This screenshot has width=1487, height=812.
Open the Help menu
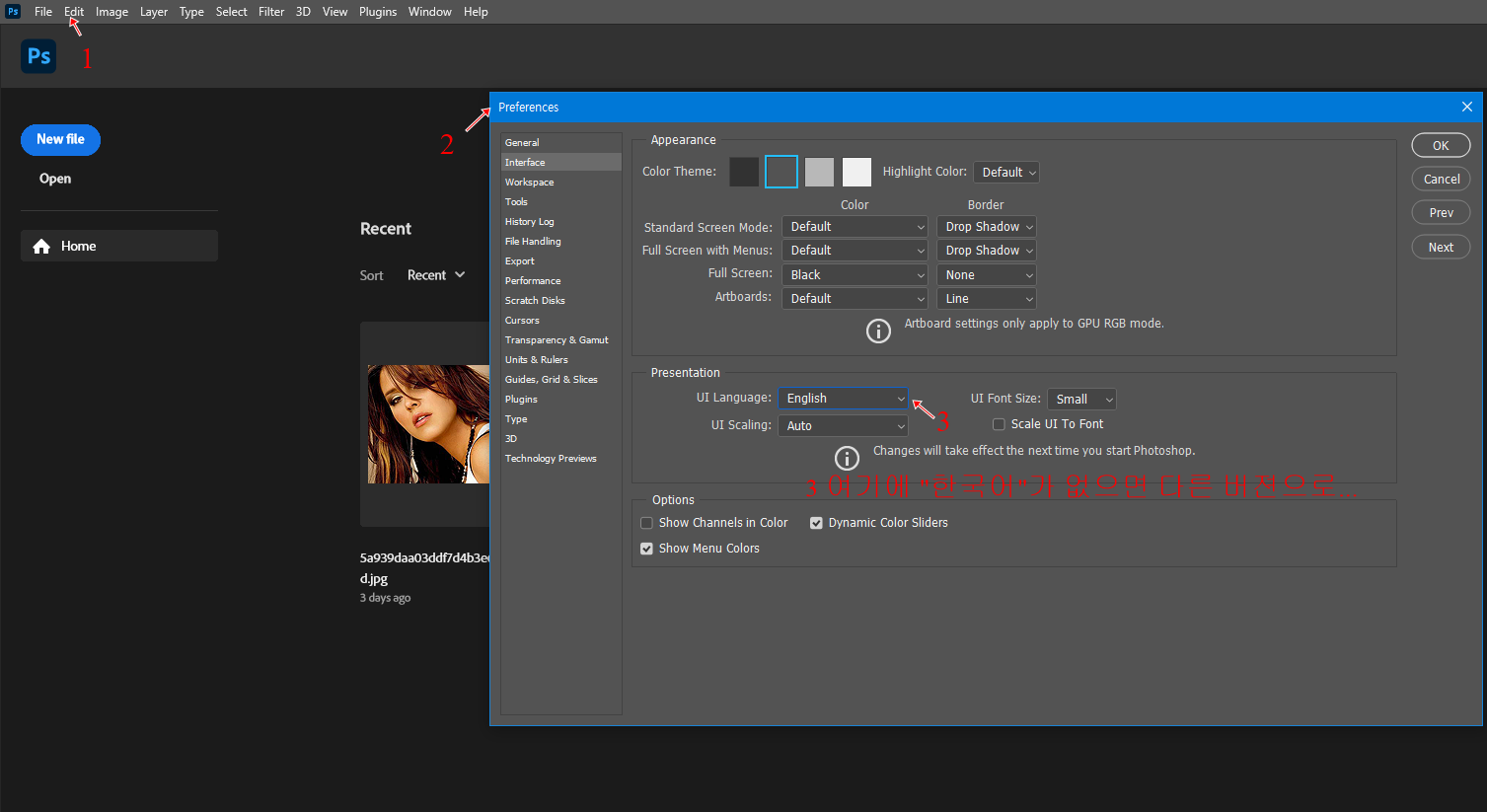476,12
